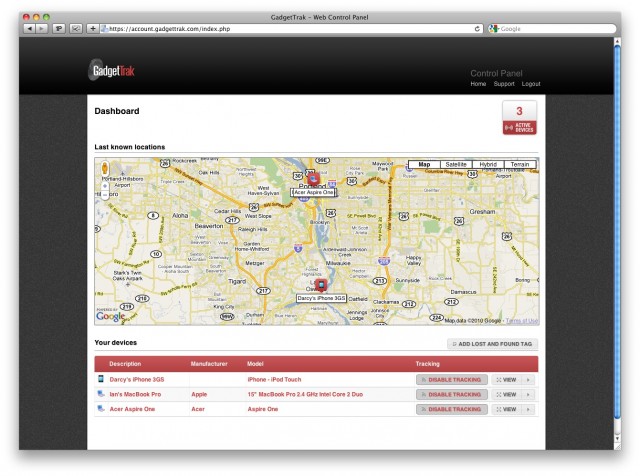640x476 pixels.
Task: Click the add bookmark plus button
Action: click(93, 29)
